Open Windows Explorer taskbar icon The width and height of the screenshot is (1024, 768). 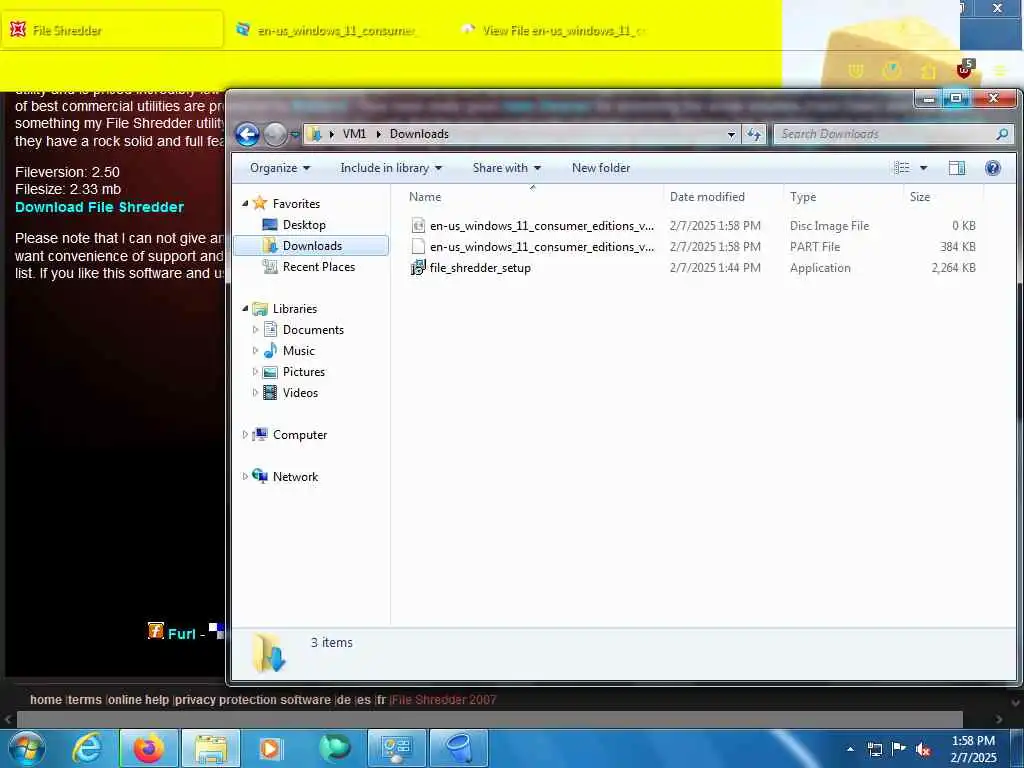(x=210, y=748)
